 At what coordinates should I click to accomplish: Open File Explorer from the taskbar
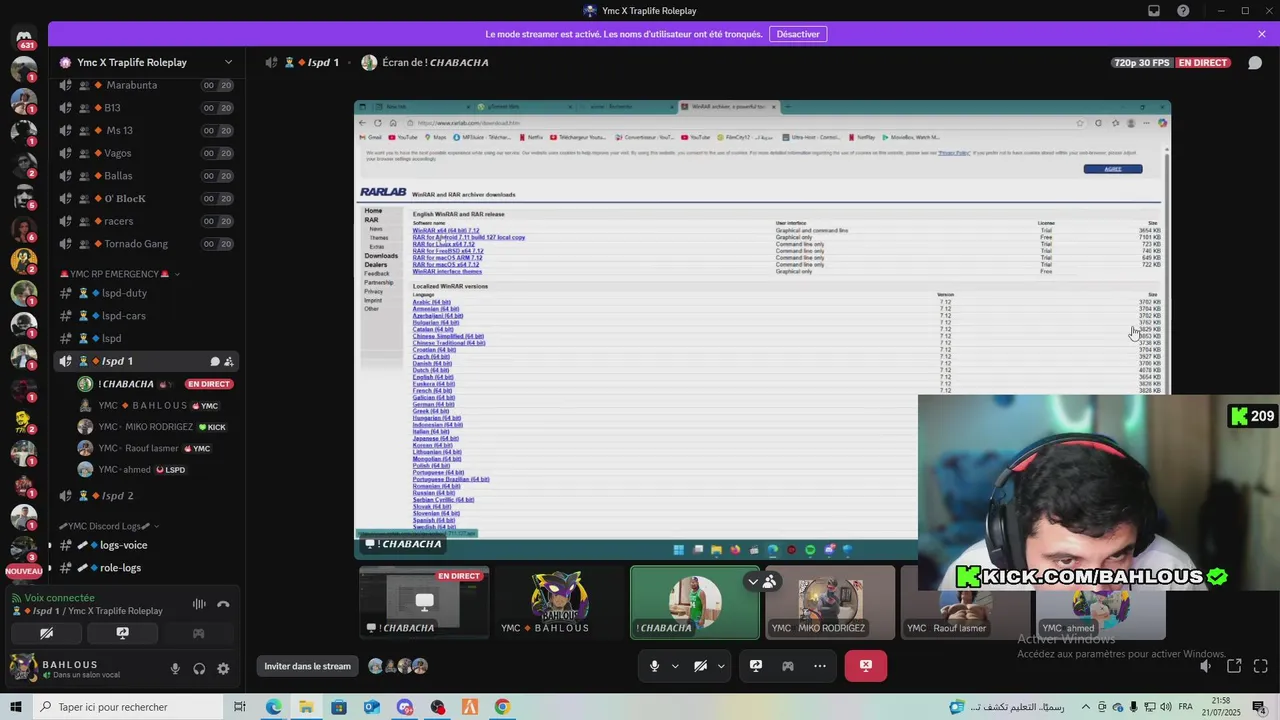306,707
